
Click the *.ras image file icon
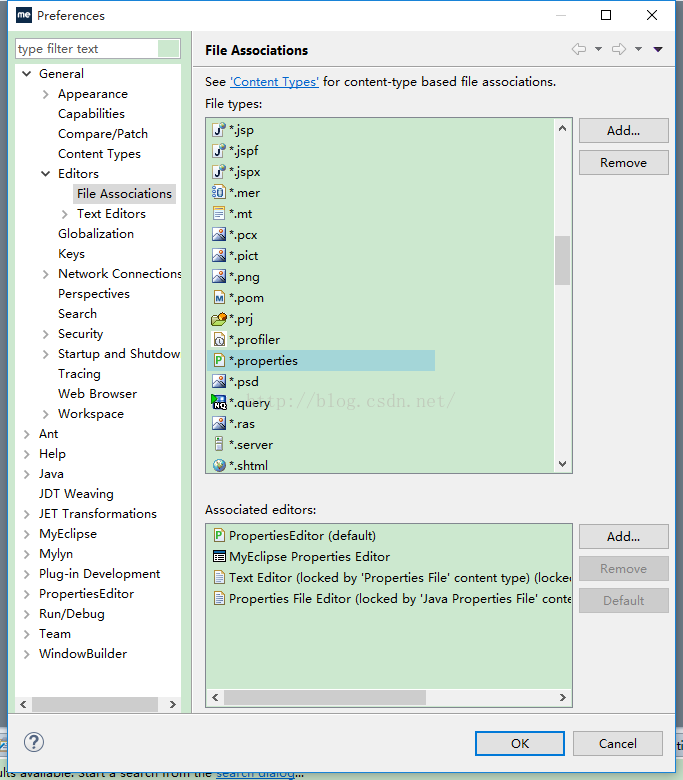(219, 423)
